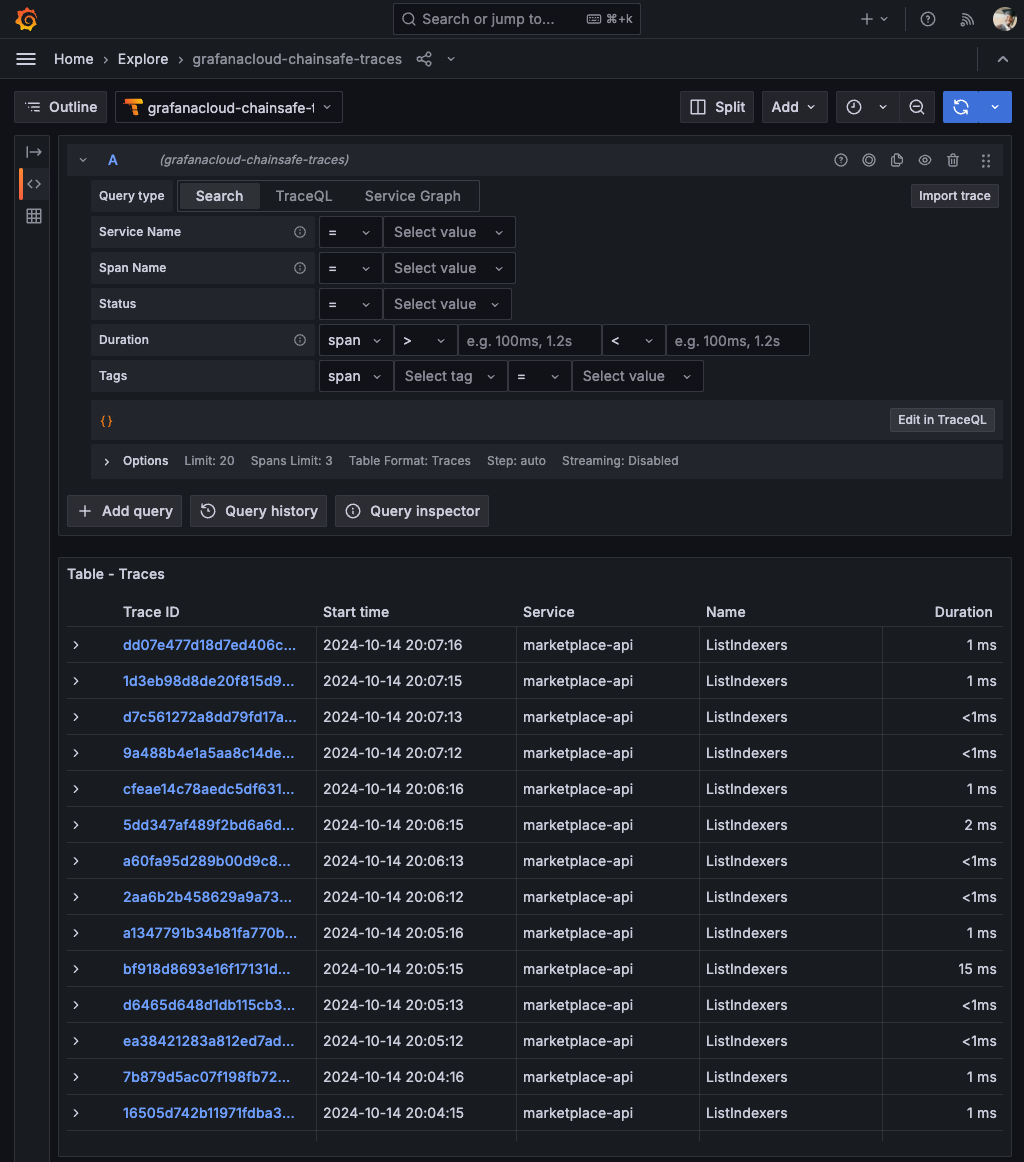Click the share icon in breadcrumb
The image size is (1024, 1162).
424,59
